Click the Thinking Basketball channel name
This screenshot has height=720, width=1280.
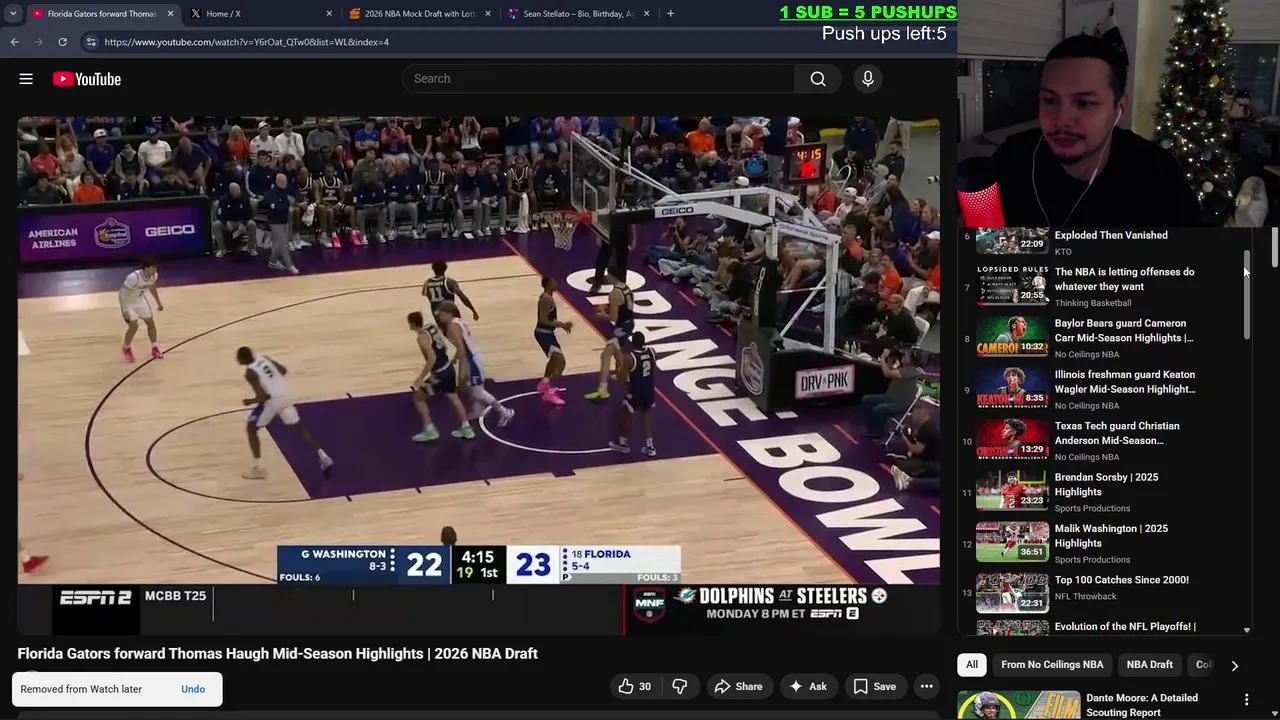tap(1093, 303)
